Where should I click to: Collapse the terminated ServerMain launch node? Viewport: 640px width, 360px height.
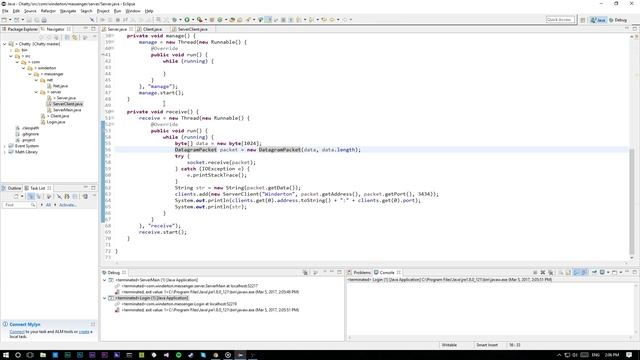104,280
